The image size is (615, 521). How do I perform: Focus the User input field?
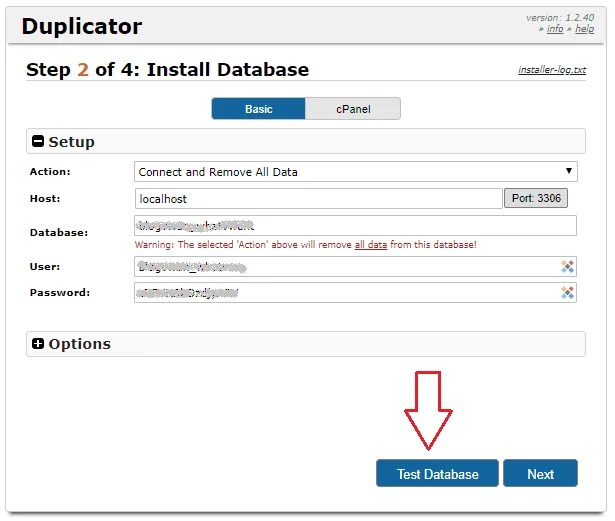coord(355,267)
